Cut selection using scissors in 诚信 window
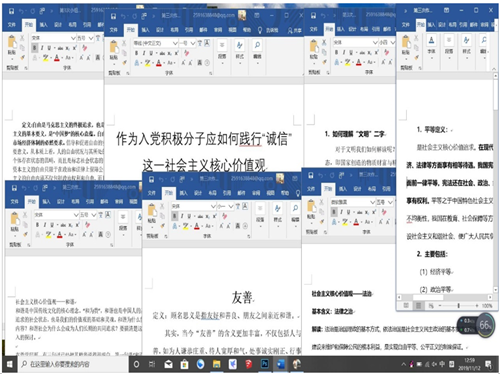 click(x=124, y=43)
